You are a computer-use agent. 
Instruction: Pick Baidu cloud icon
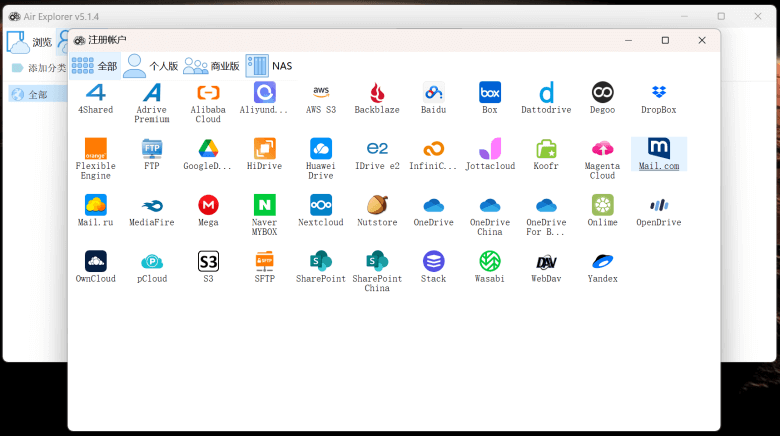point(433,93)
